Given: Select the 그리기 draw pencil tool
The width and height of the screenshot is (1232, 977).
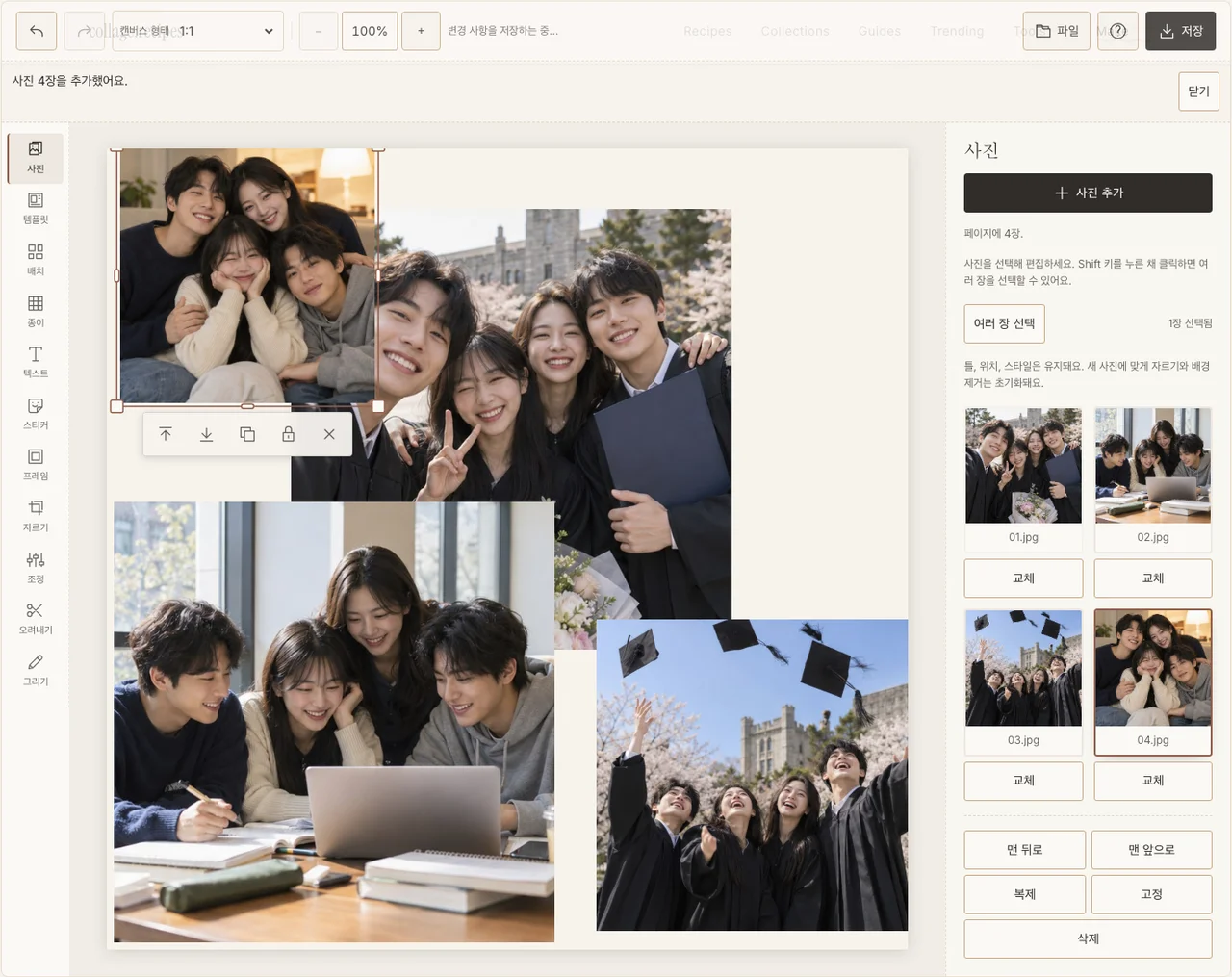Looking at the screenshot, I should (36, 670).
